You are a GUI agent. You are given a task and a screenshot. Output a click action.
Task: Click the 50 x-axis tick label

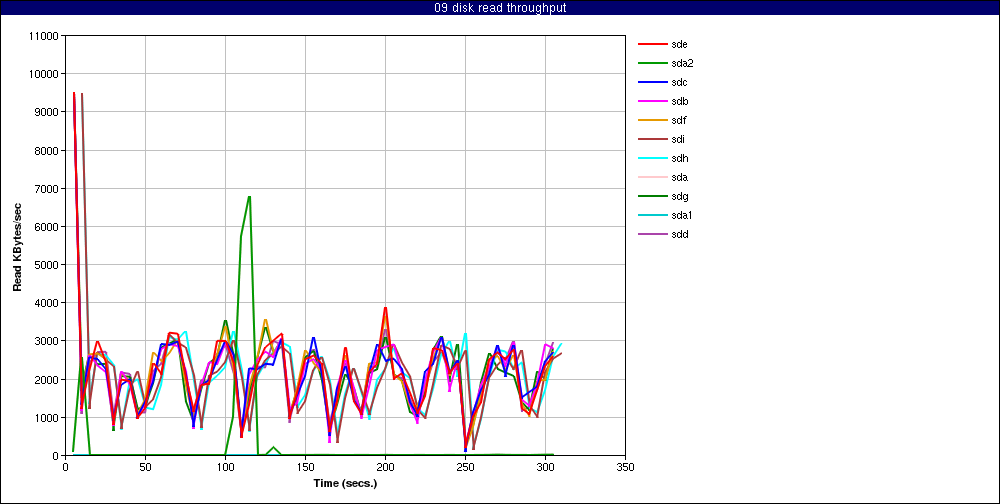pyautogui.click(x=145, y=466)
